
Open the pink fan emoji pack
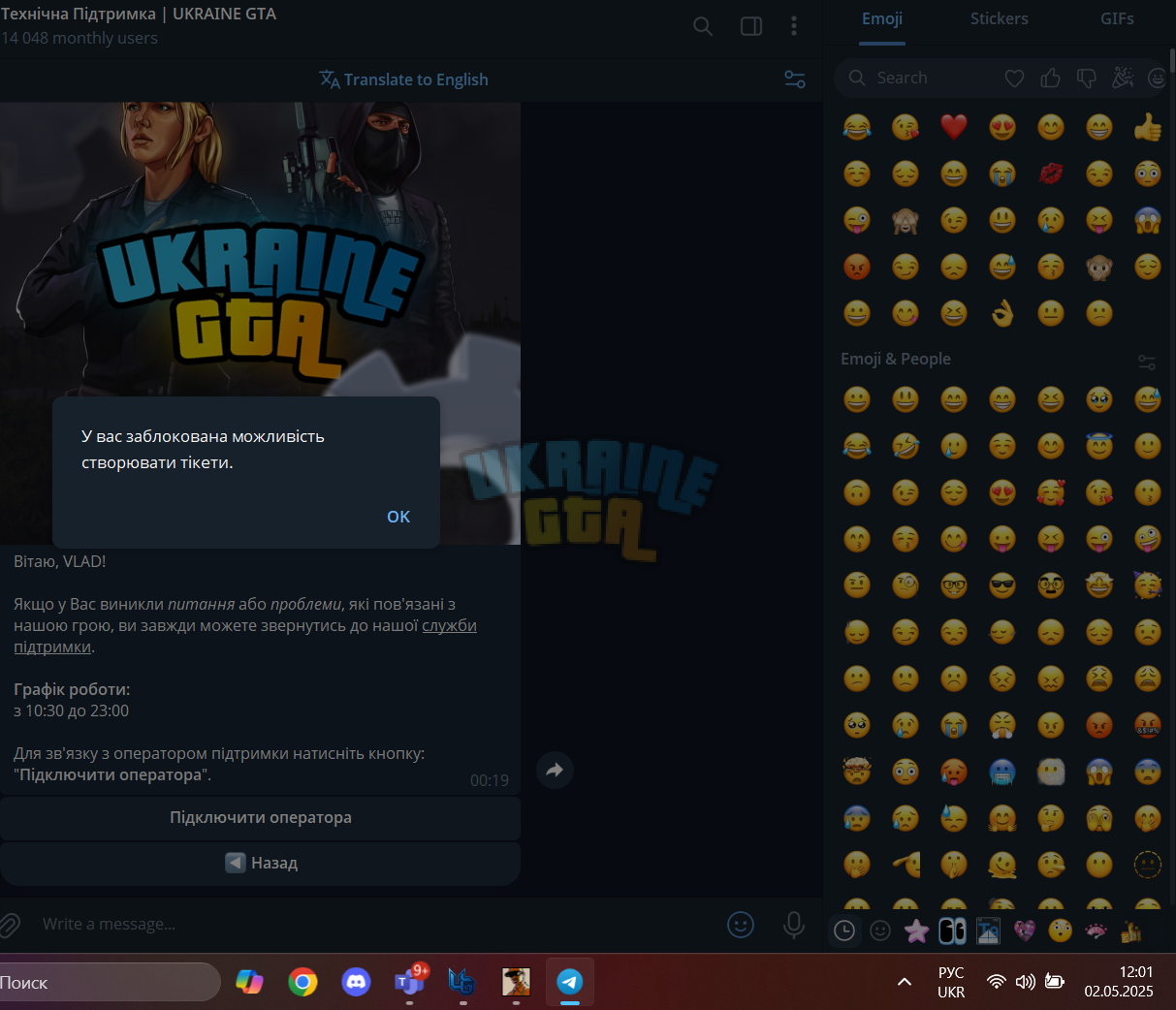coord(1097,931)
